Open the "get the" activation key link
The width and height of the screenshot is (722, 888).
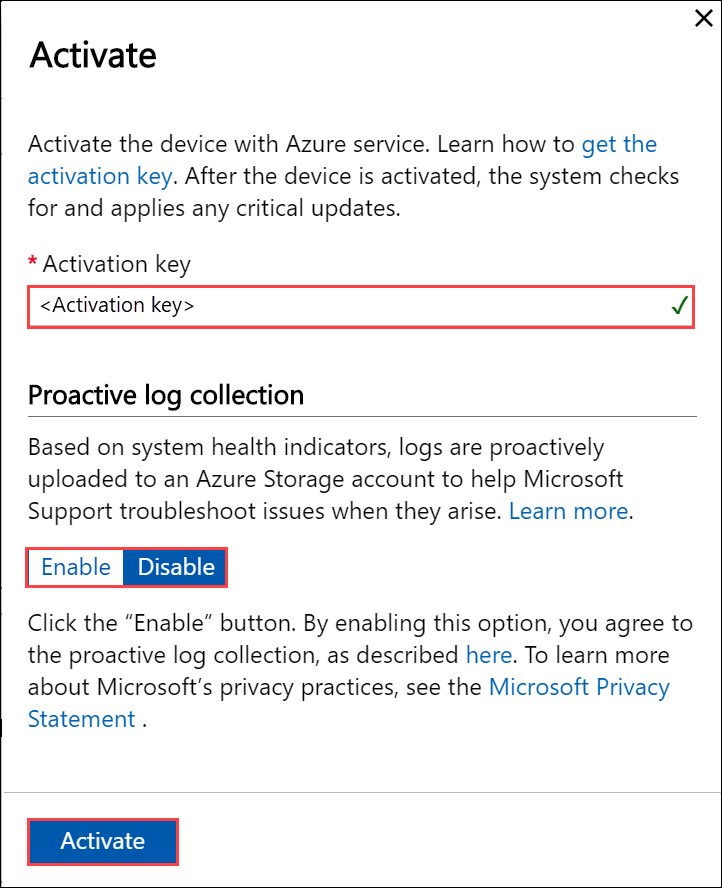619,144
